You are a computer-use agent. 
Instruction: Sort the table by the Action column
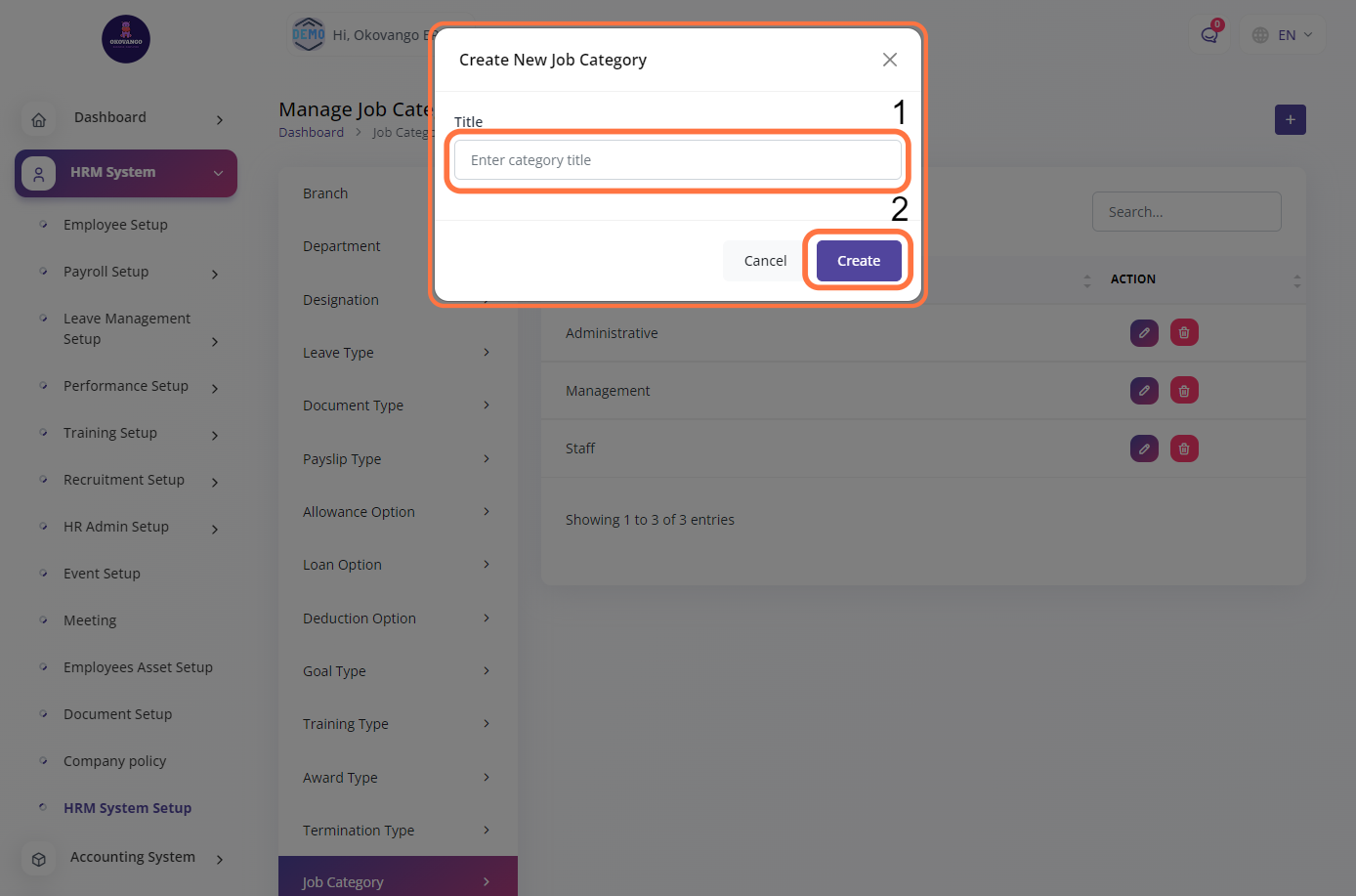(x=1296, y=280)
